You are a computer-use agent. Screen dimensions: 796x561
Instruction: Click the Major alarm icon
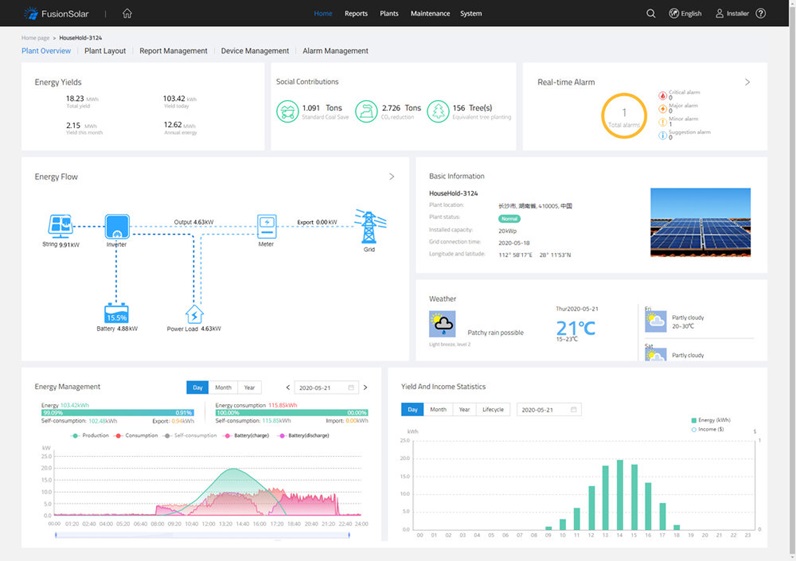(x=662, y=109)
